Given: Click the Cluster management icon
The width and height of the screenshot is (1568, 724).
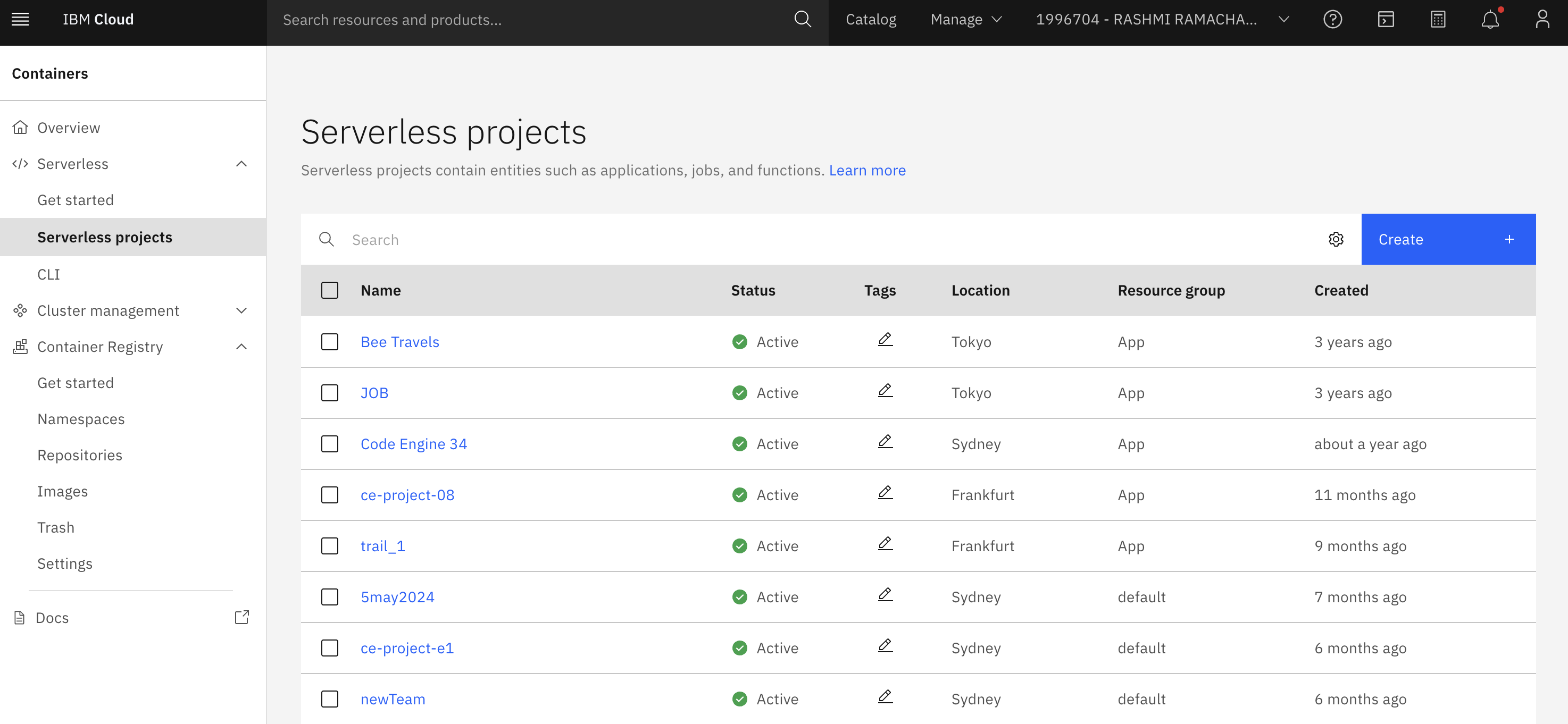Looking at the screenshot, I should pyautogui.click(x=20, y=310).
